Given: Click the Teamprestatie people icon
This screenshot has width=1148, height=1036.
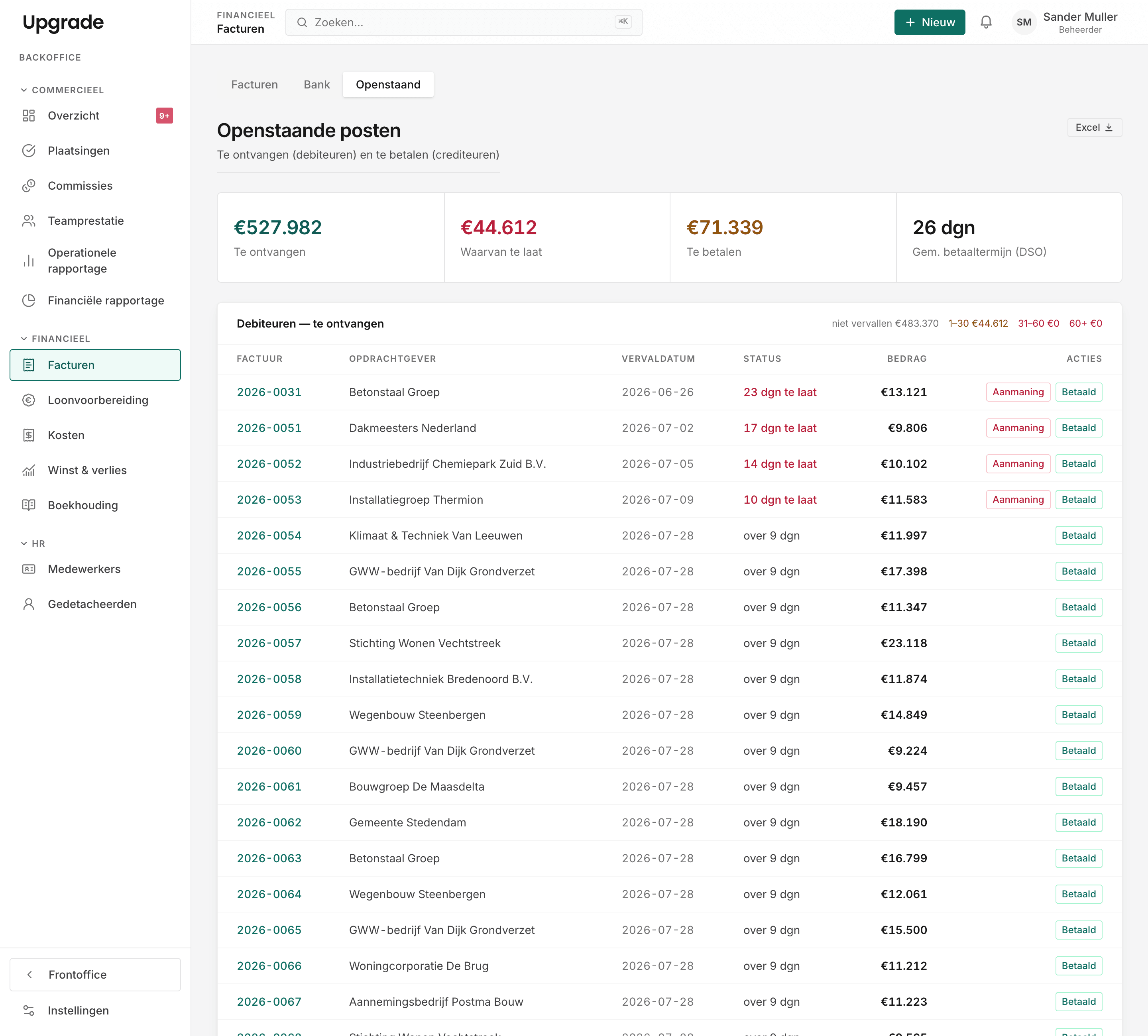Looking at the screenshot, I should tap(28, 221).
